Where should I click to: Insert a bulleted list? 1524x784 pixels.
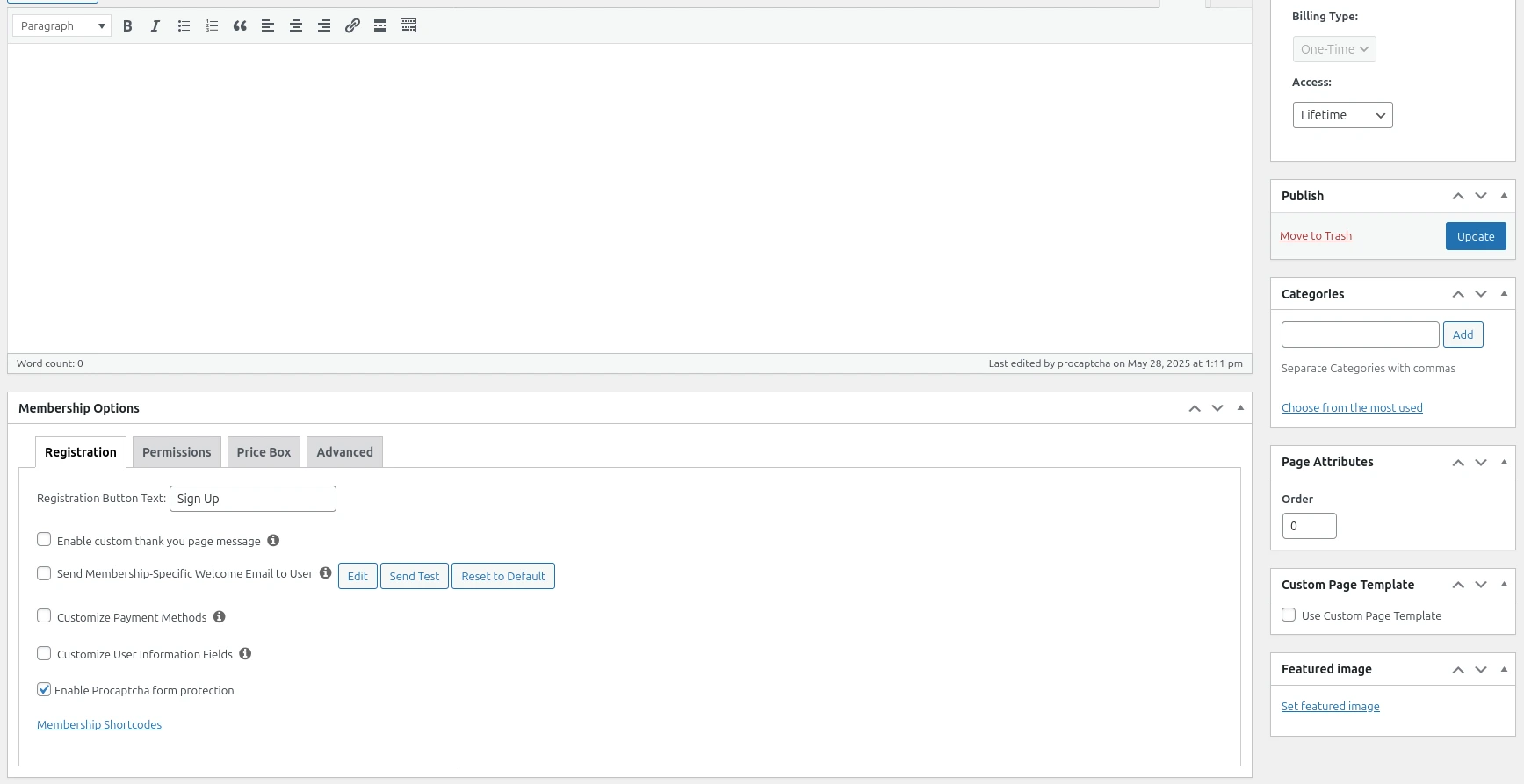pyautogui.click(x=184, y=26)
